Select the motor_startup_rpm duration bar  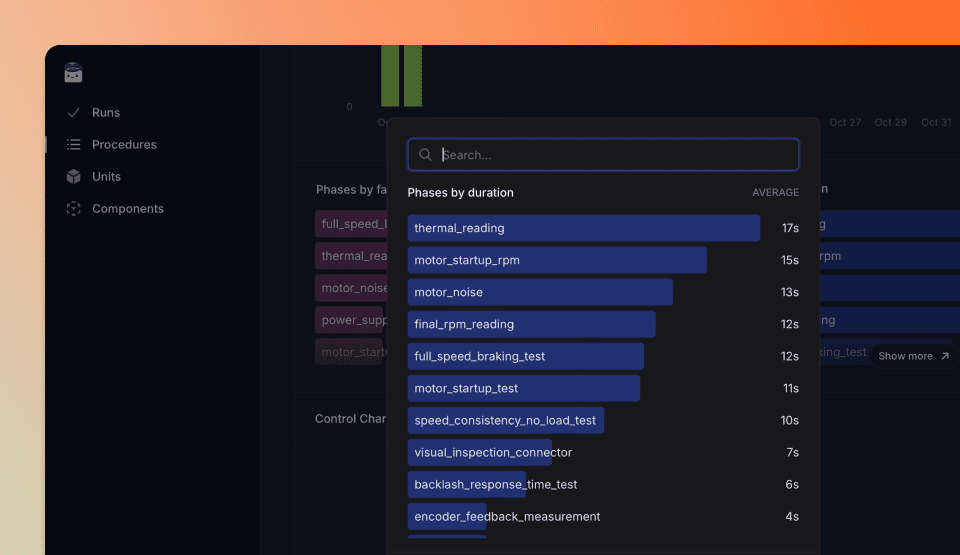[x=557, y=260]
